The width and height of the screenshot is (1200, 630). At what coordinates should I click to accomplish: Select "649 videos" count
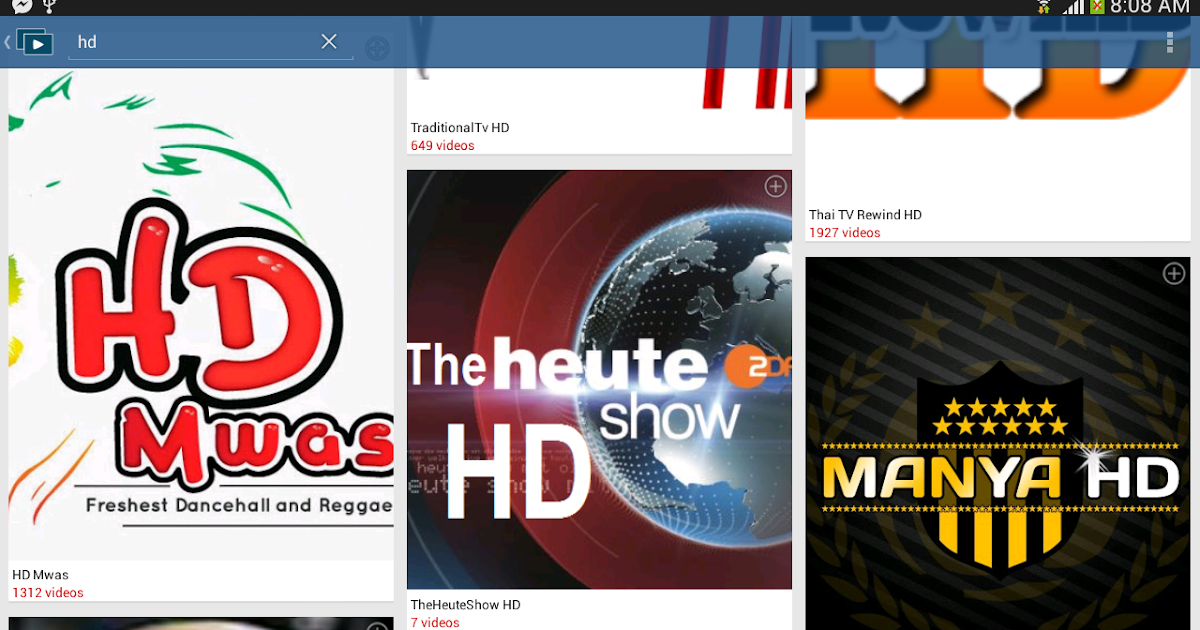click(x=443, y=146)
